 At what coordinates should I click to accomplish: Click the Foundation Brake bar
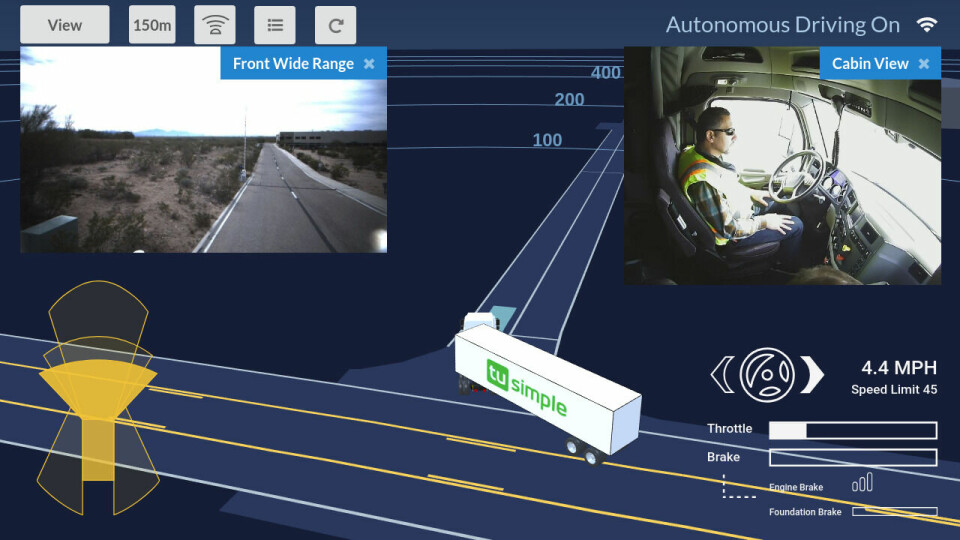(894, 512)
